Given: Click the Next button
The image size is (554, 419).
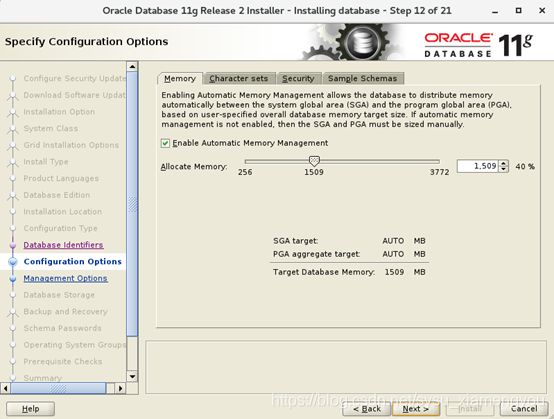Looking at the screenshot, I should coord(416,409).
